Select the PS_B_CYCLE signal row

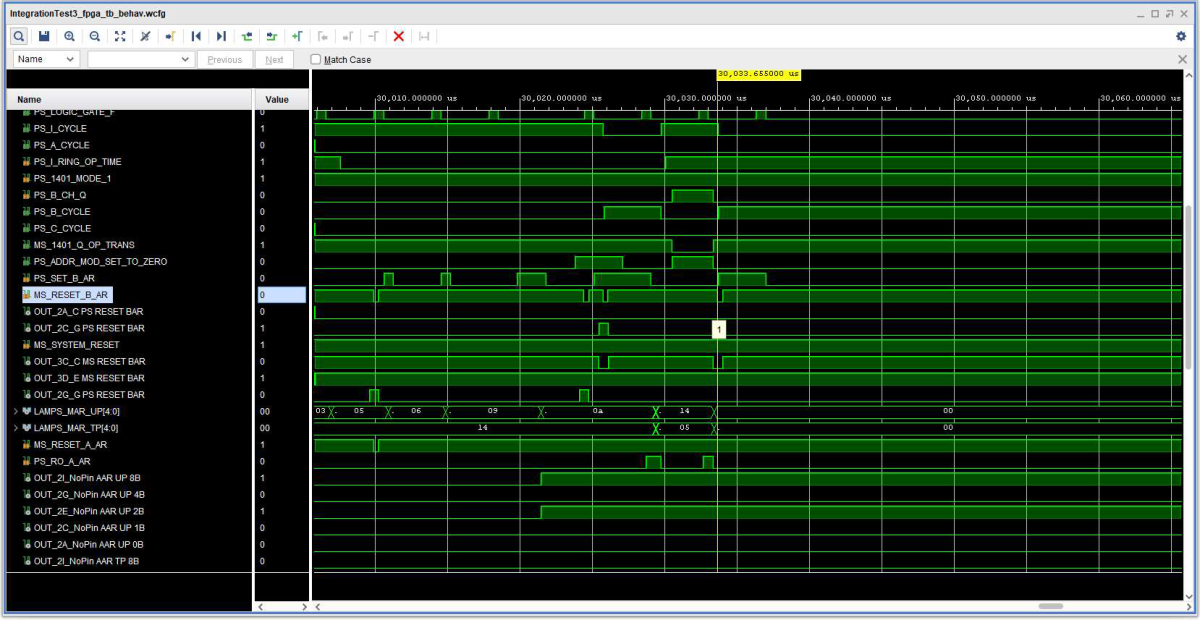(62, 212)
